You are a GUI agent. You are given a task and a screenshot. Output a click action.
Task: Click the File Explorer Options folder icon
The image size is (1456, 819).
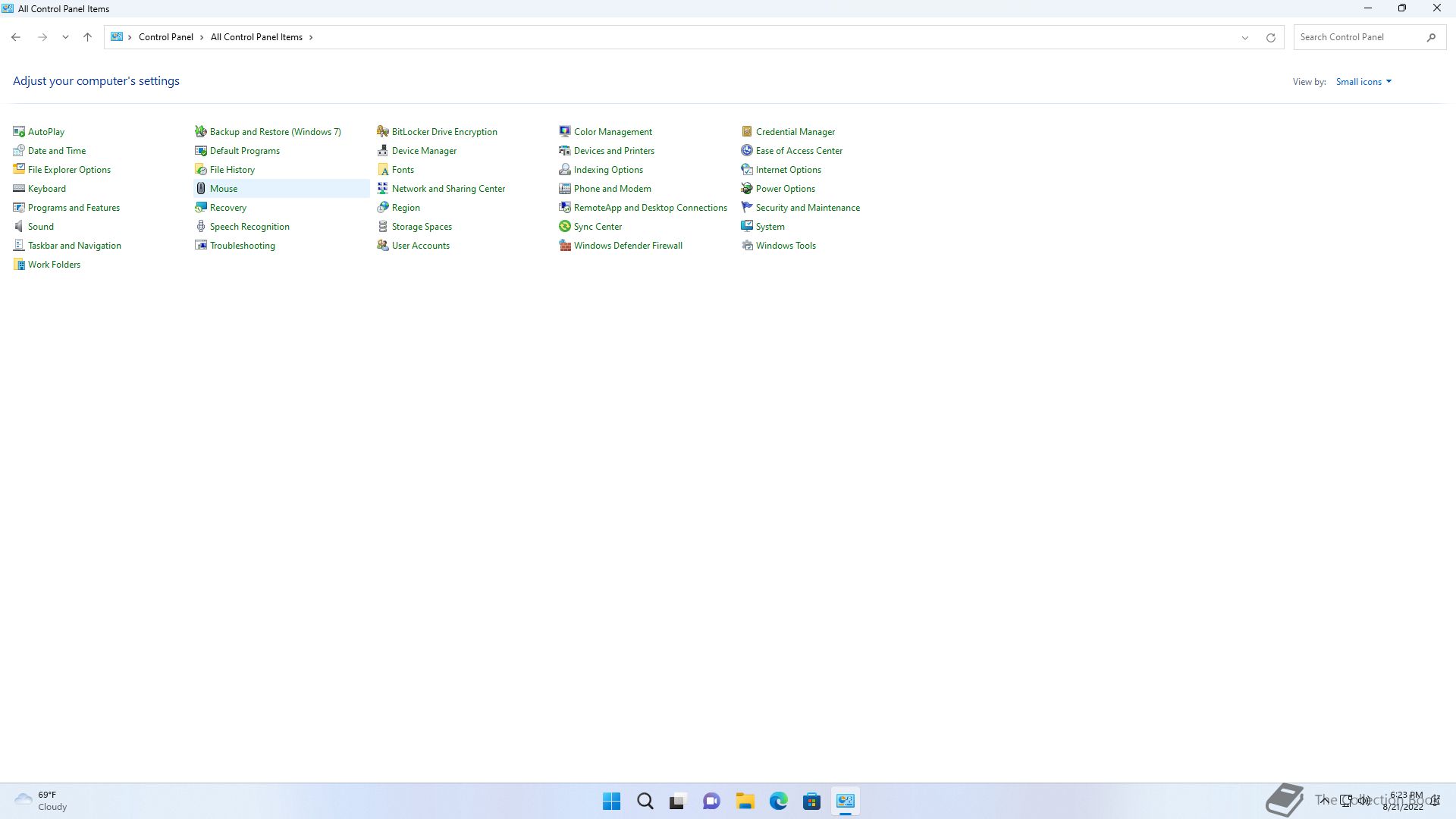click(19, 170)
